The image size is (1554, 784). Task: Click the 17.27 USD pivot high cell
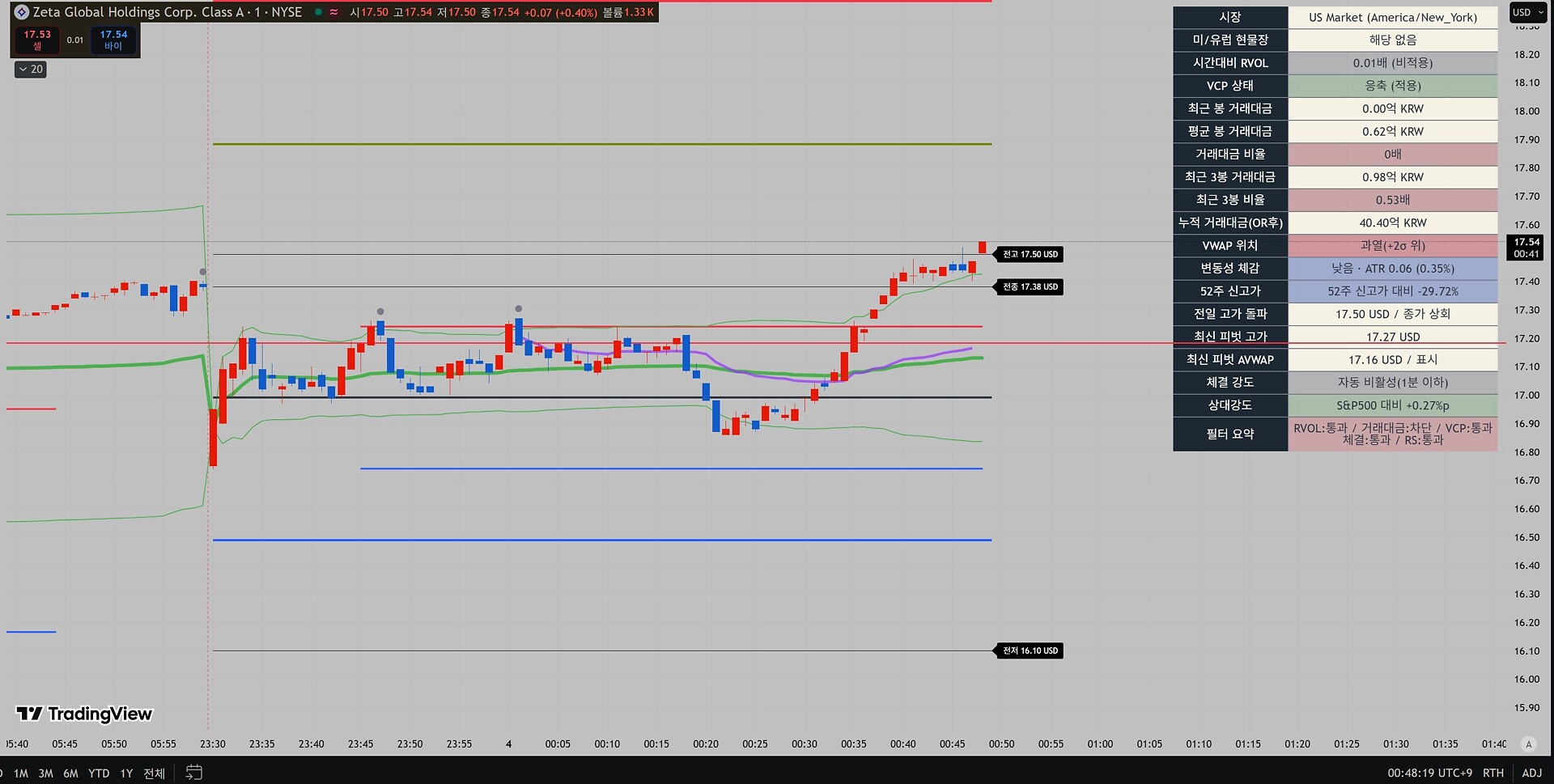1393,337
